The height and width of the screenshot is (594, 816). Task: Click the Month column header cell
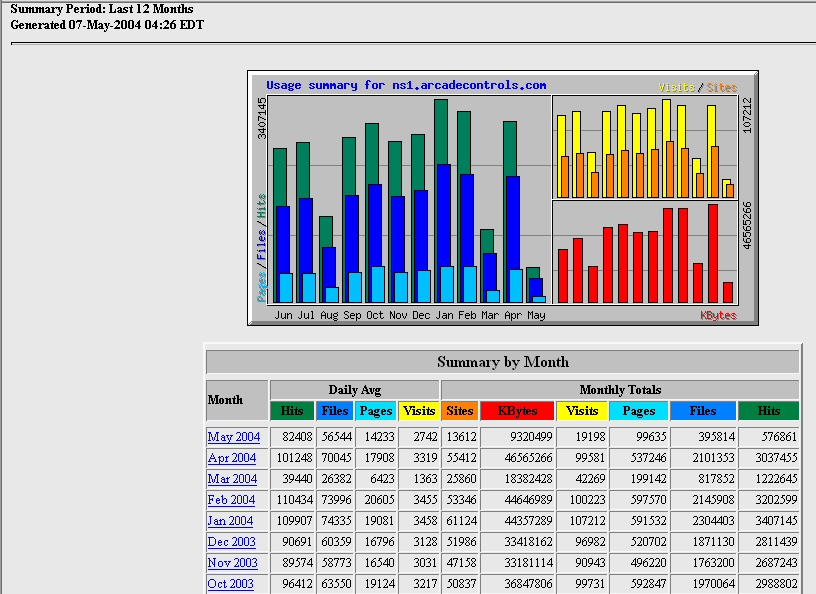click(x=237, y=400)
